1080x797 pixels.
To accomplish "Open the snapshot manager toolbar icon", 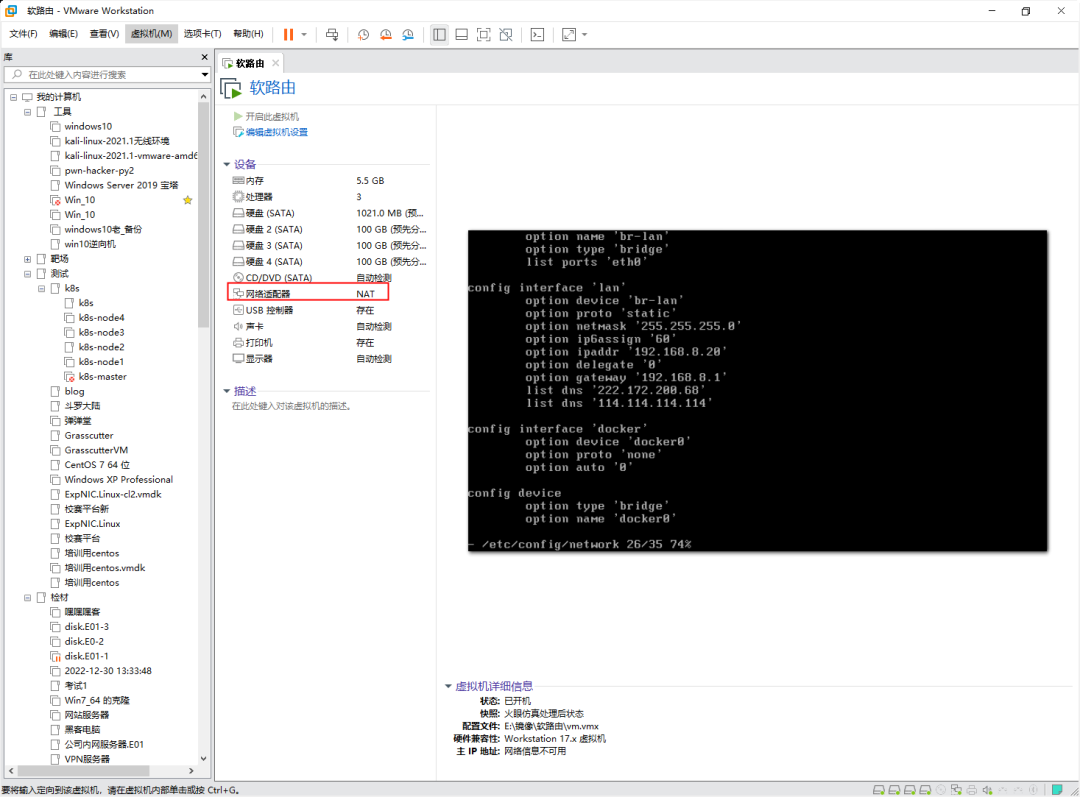I will pos(408,34).
